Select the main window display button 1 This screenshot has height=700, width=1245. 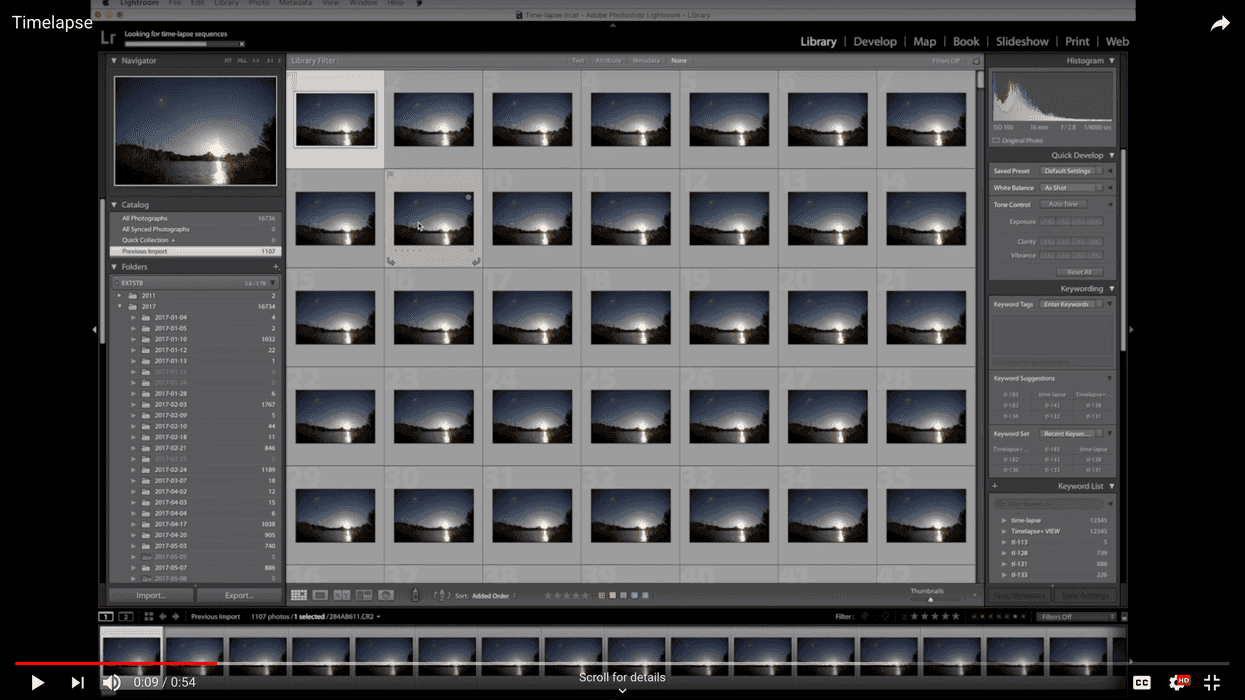pos(106,617)
